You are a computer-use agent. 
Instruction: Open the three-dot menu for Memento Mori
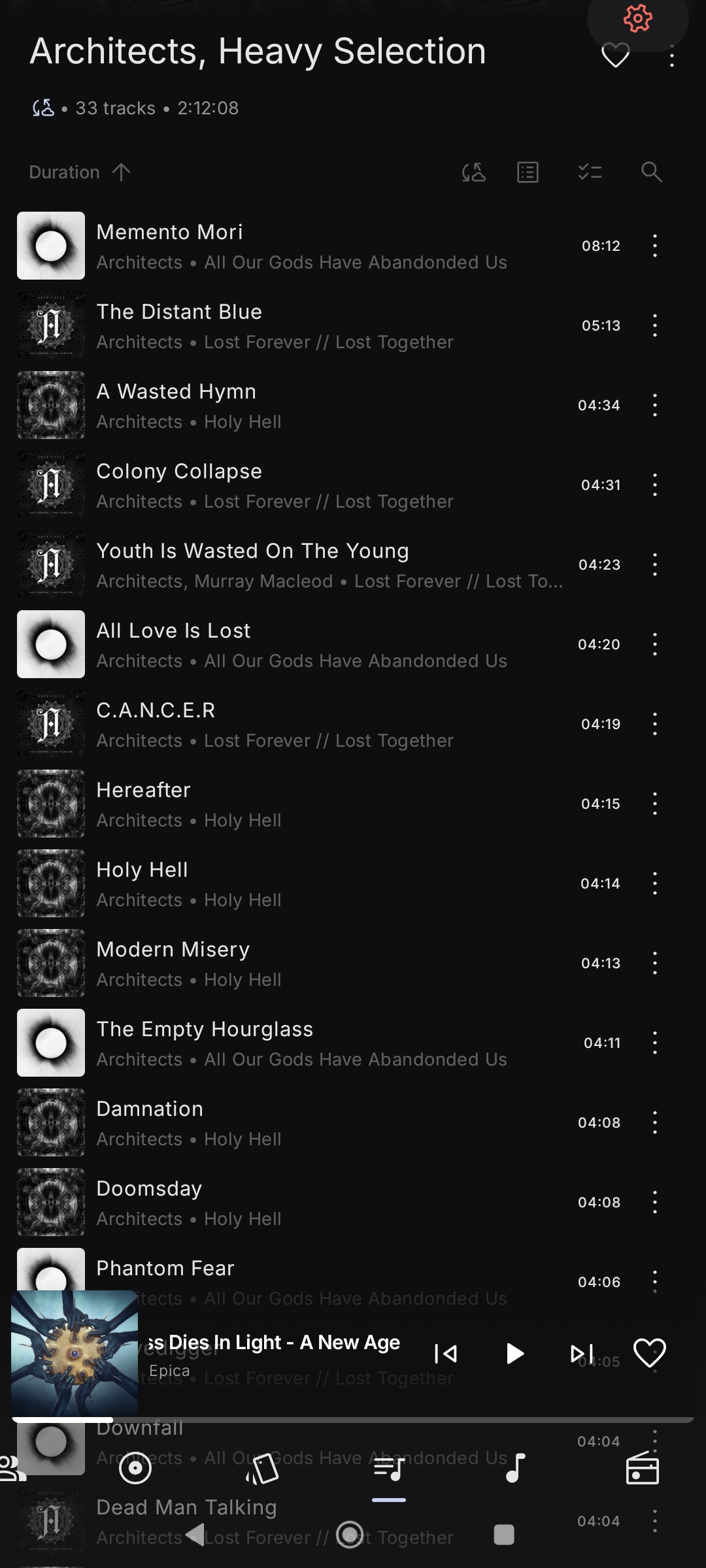click(655, 246)
